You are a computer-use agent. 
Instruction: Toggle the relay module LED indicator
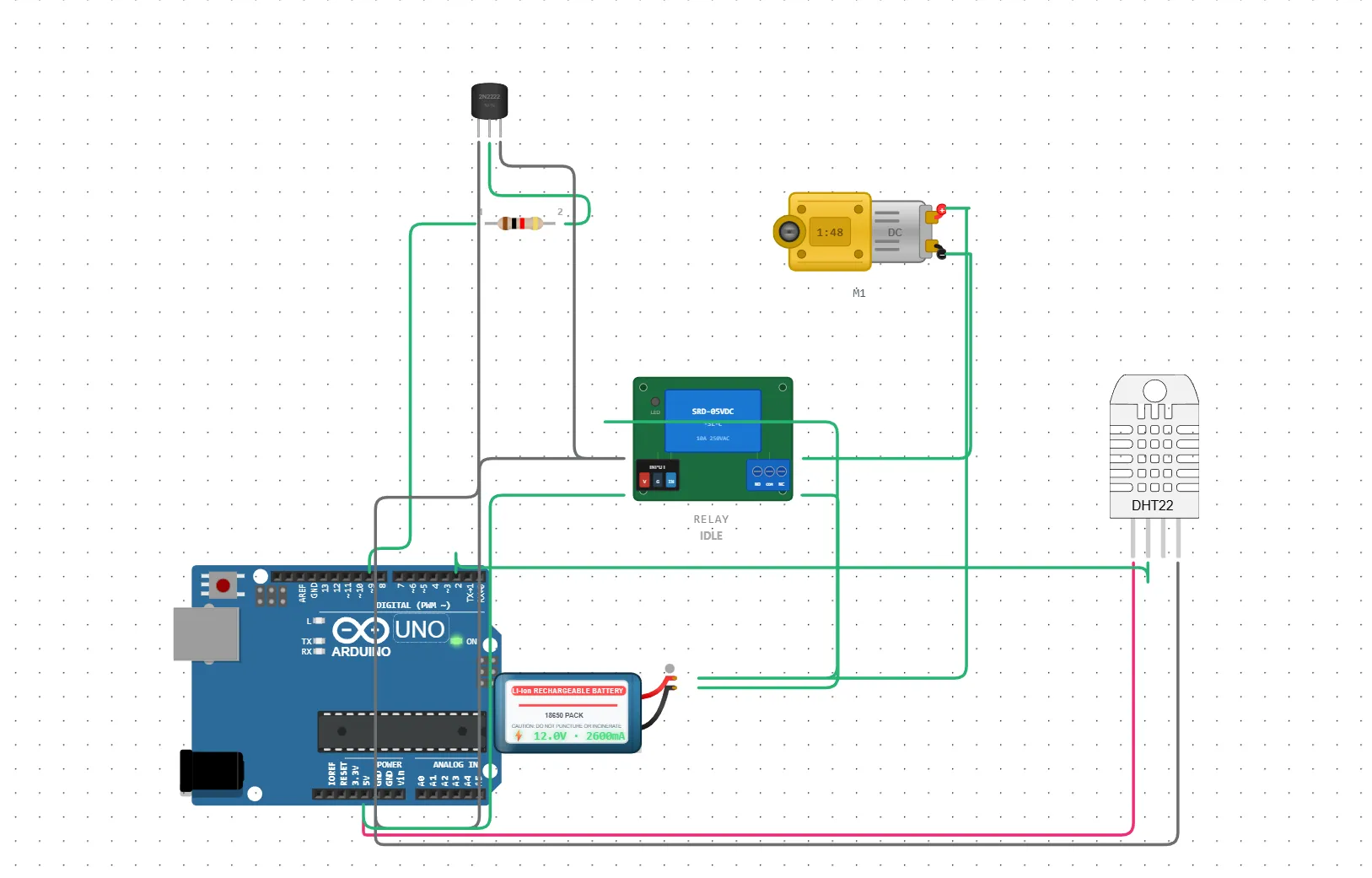click(x=654, y=403)
